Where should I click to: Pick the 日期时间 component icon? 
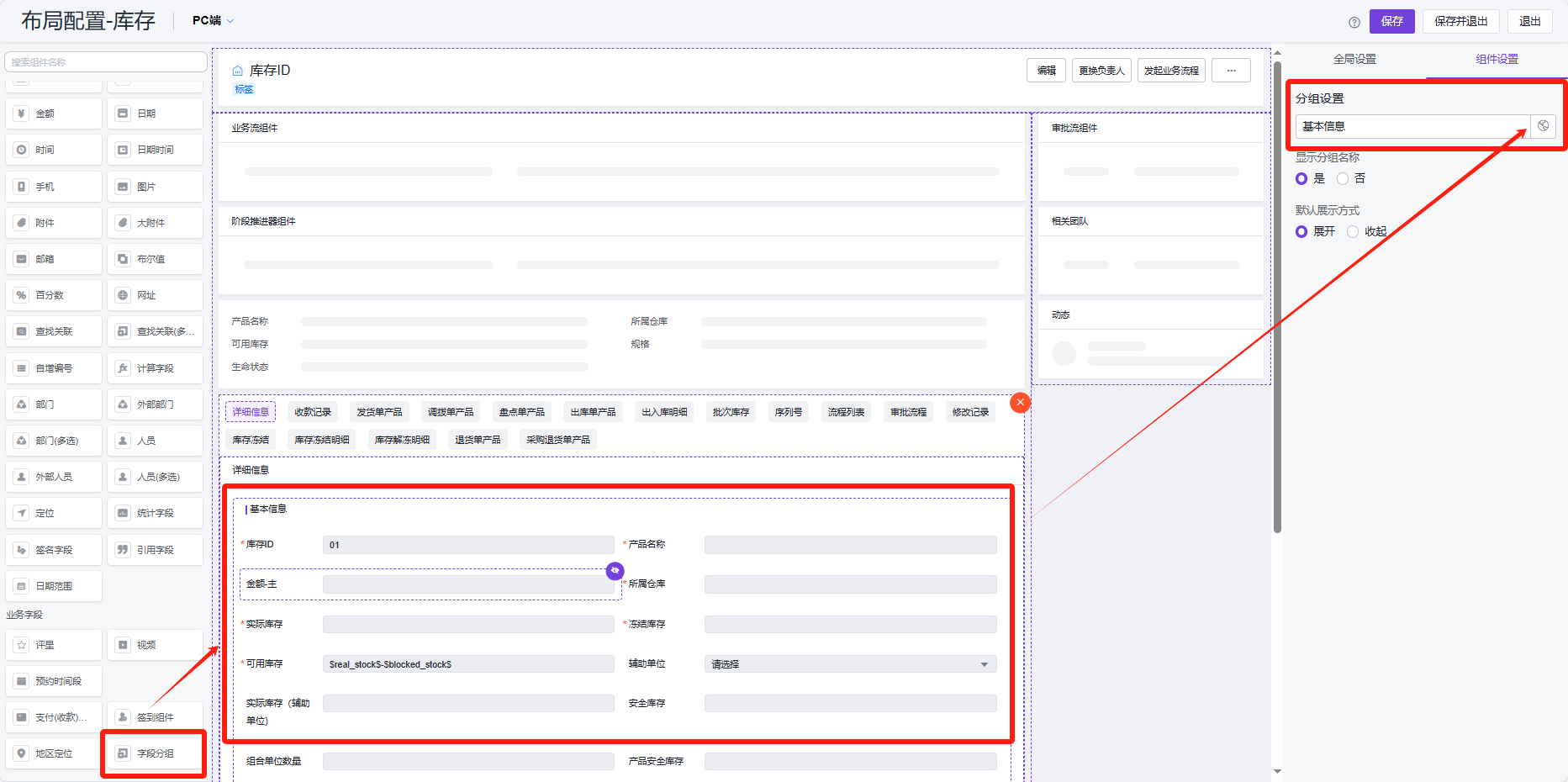[123, 150]
